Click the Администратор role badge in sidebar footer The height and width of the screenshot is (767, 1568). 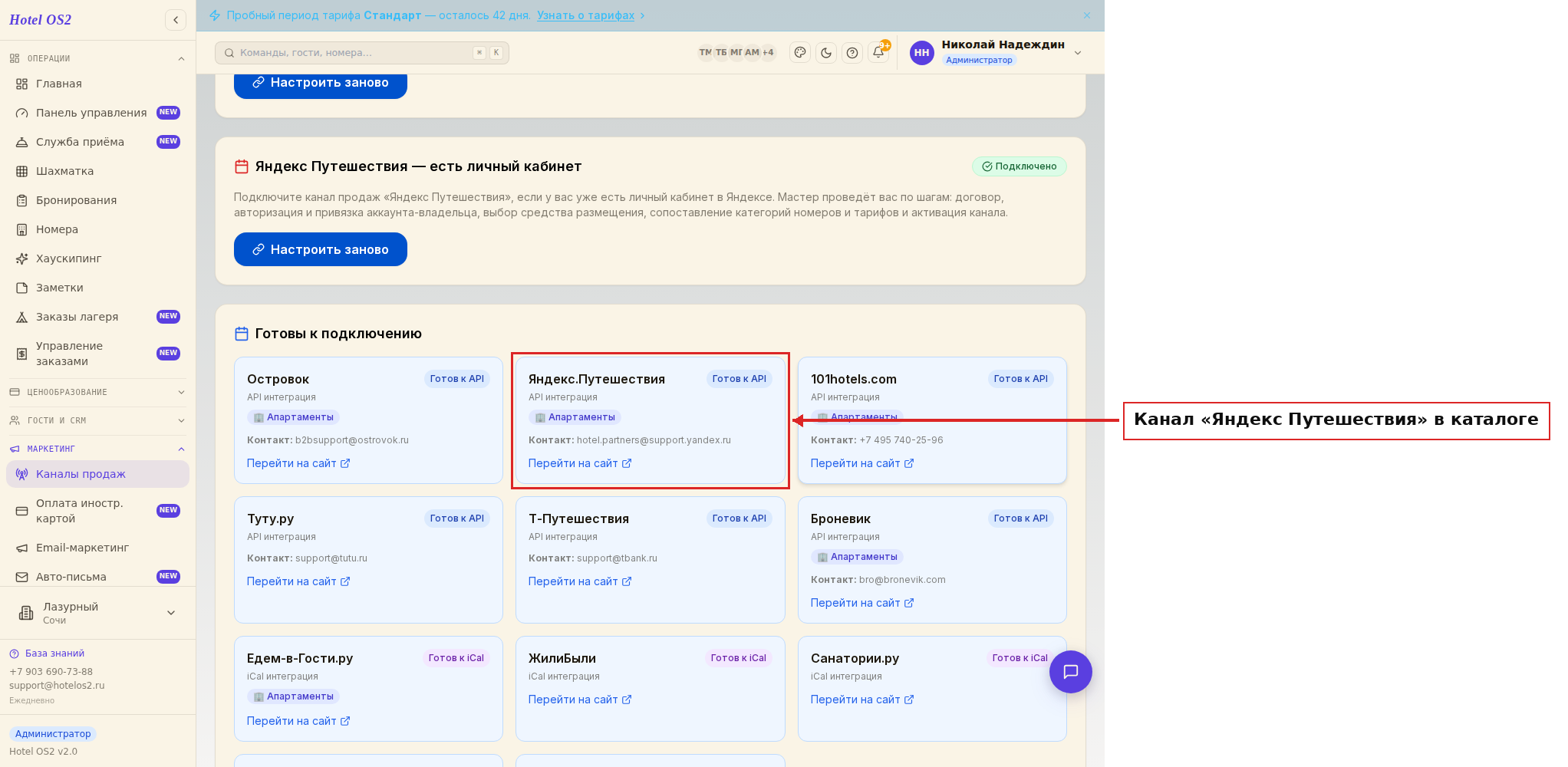click(x=53, y=734)
